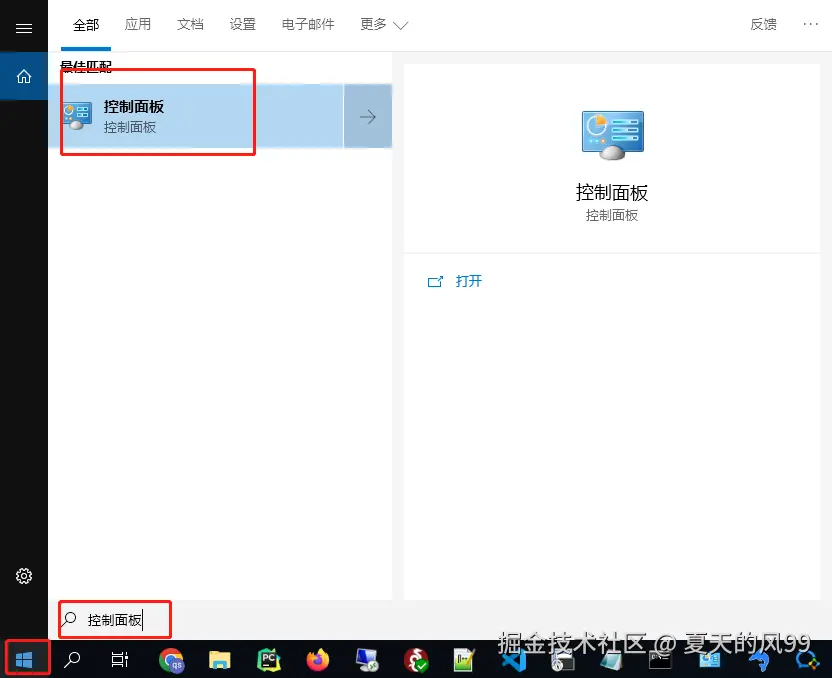Click the Windows Start button
This screenshot has height=678, width=832.
(x=24, y=660)
